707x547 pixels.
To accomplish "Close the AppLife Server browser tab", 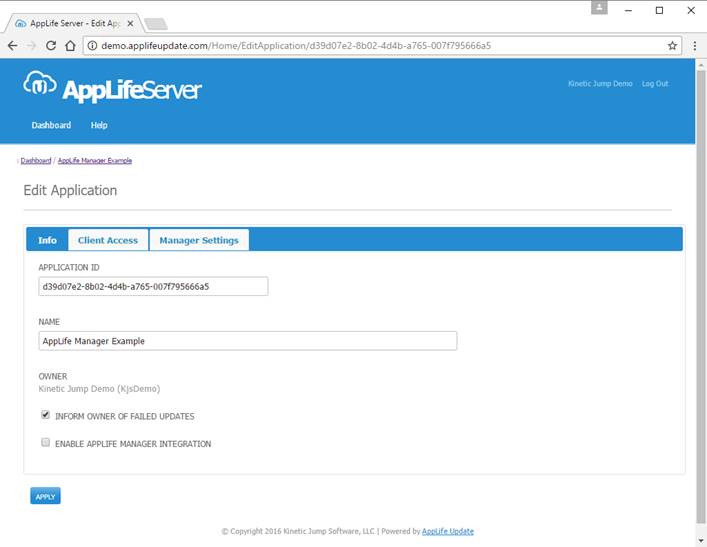I will 130,23.
